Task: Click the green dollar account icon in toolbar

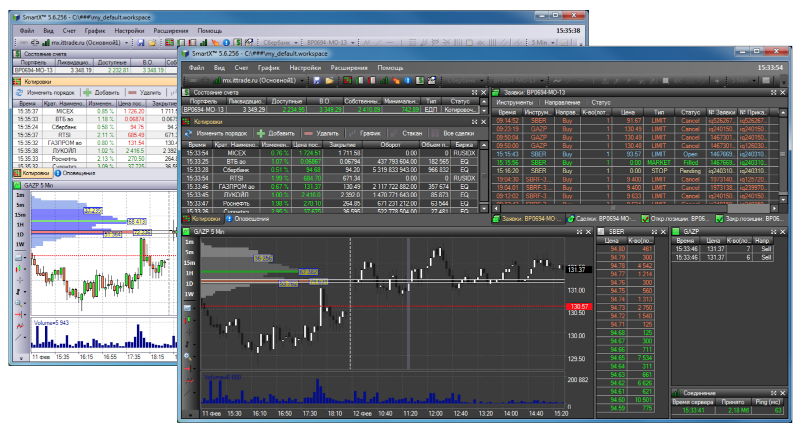Action: coord(419,81)
